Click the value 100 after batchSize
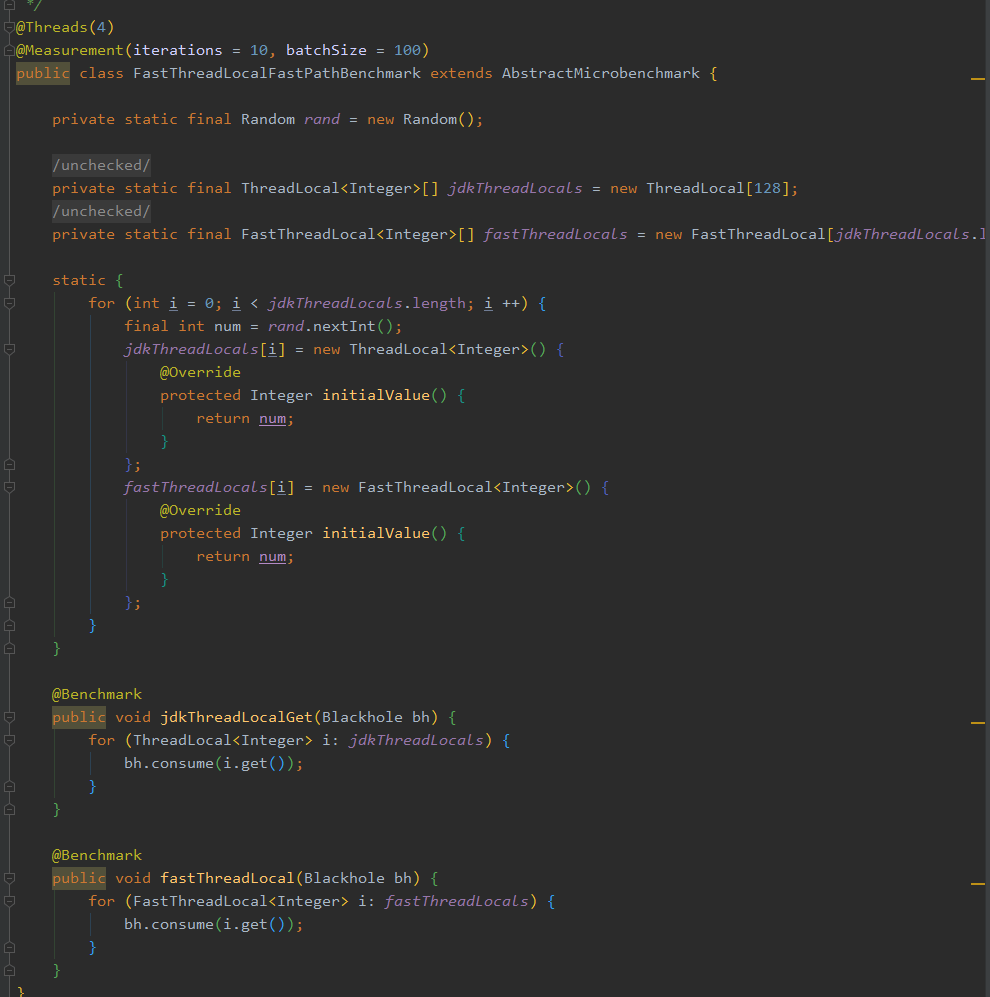The height and width of the screenshot is (997, 990). [407, 50]
